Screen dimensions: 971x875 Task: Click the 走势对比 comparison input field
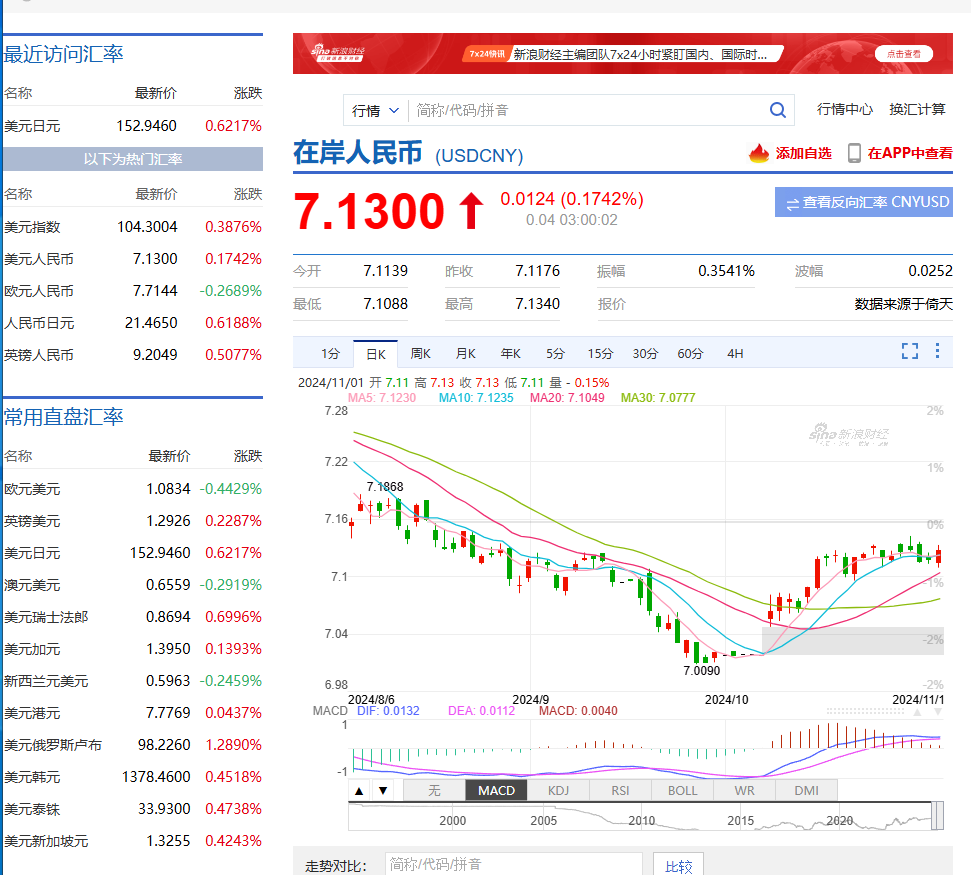pyautogui.click(x=513, y=864)
